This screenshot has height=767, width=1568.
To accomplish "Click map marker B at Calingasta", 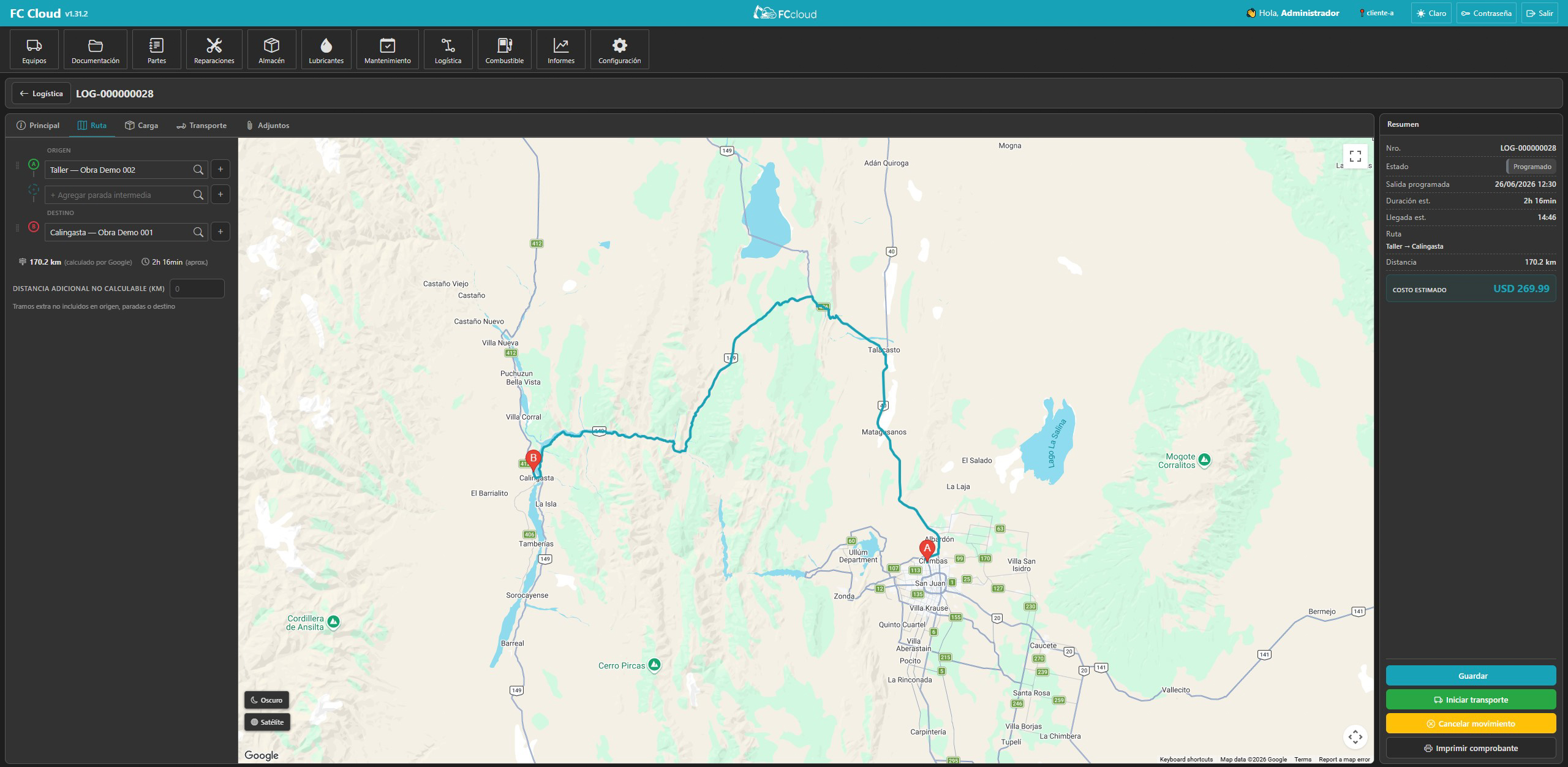I will (x=533, y=461).
